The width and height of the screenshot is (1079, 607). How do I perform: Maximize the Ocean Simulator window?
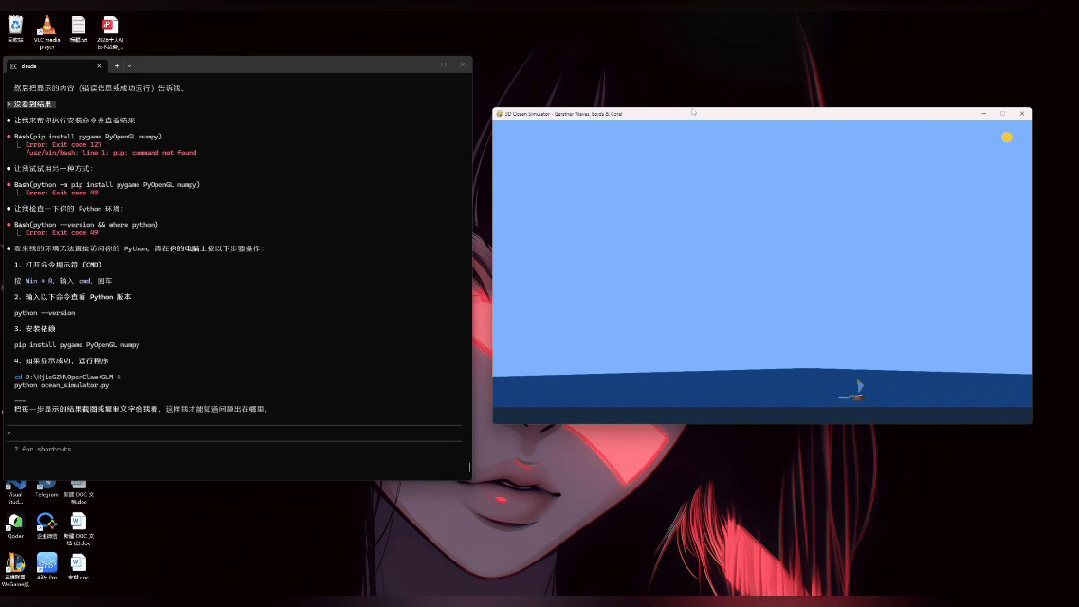coord(1003,114)
